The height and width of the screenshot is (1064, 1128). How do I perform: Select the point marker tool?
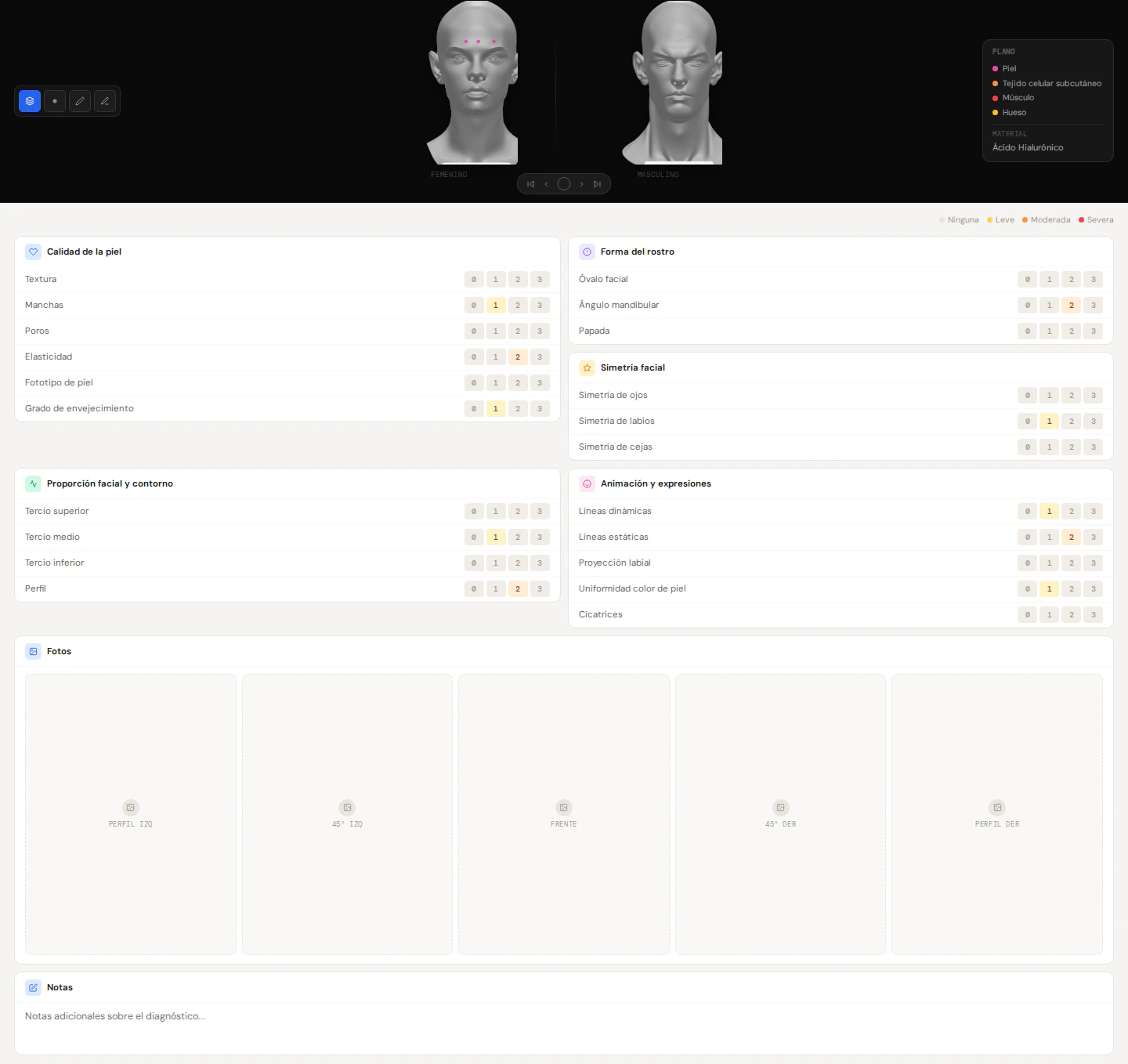pos(55,101)
